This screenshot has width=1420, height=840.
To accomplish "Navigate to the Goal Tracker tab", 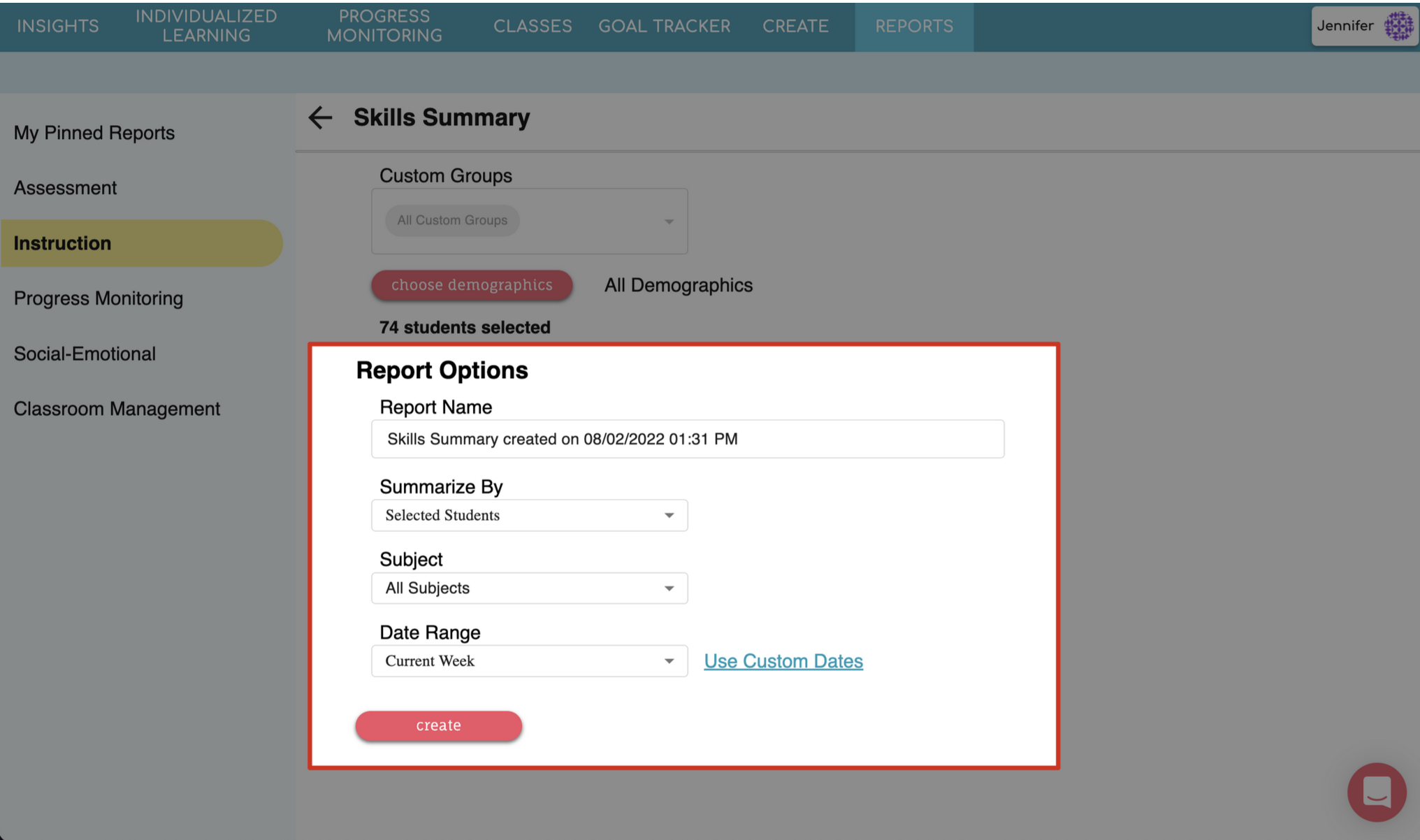I will (x=664, y=27).
